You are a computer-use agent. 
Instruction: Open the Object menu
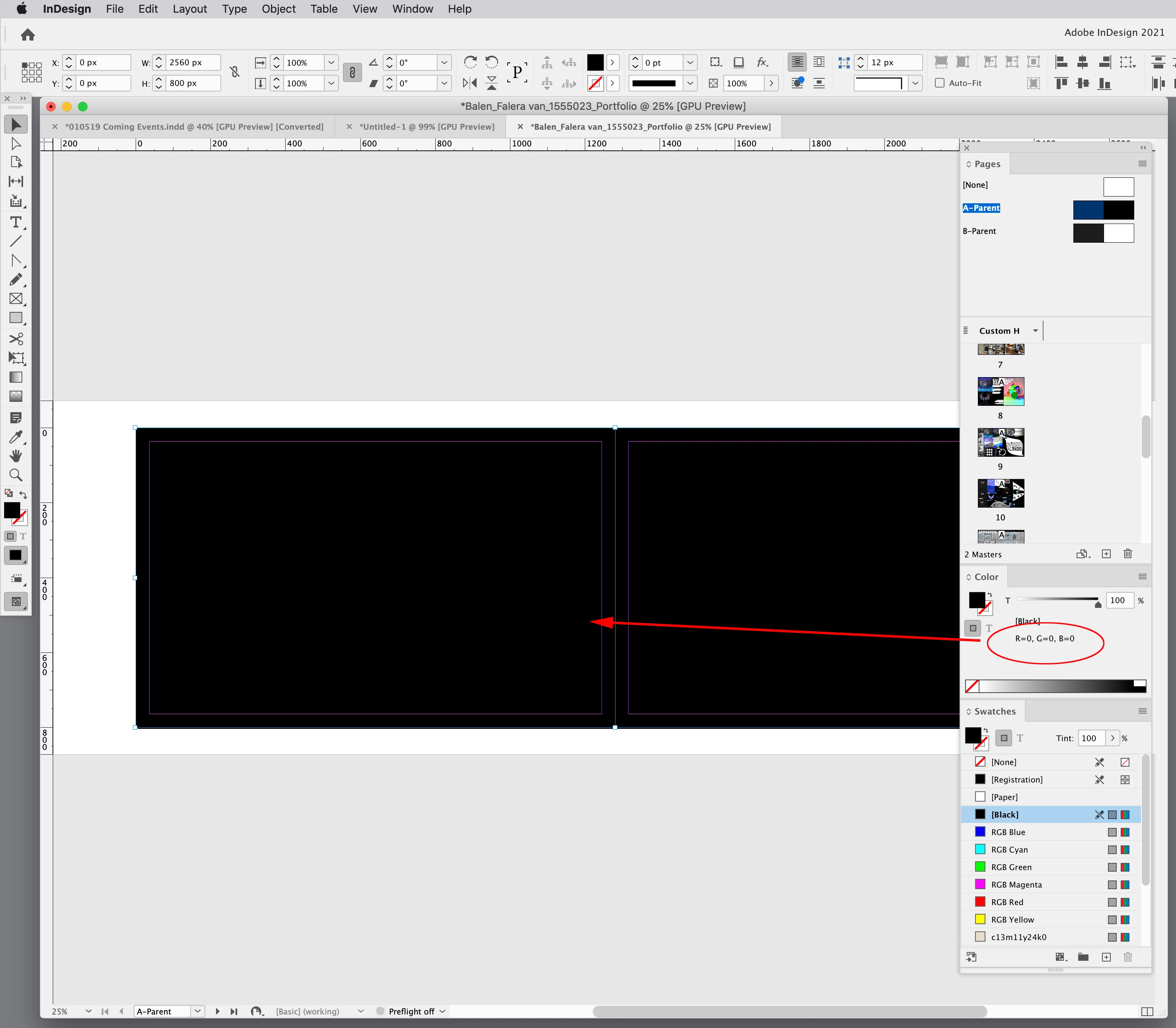(x=278, y=9)
